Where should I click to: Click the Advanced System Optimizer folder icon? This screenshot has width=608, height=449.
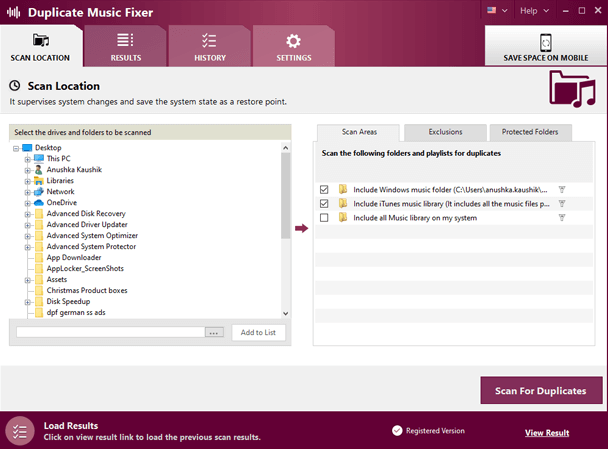(x=39, y=235)
